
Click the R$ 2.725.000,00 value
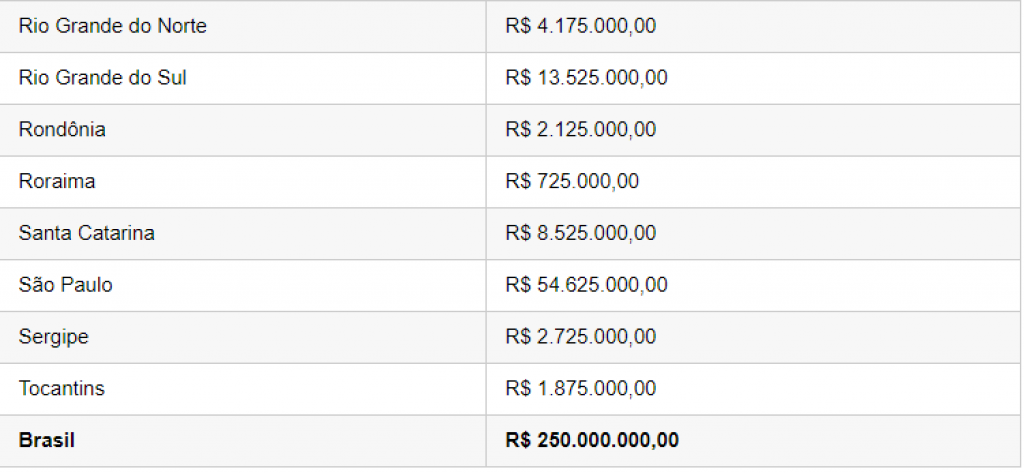point(581,336)
